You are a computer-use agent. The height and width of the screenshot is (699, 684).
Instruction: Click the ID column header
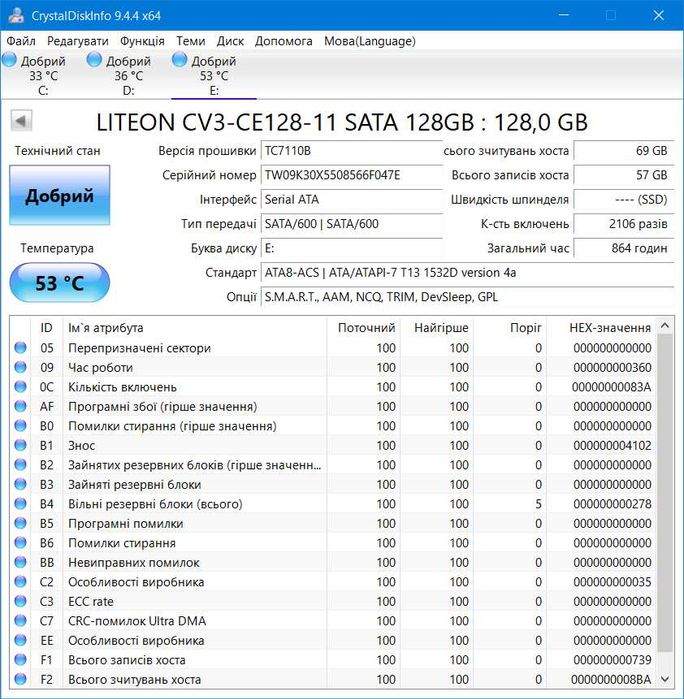click(46, 328)
